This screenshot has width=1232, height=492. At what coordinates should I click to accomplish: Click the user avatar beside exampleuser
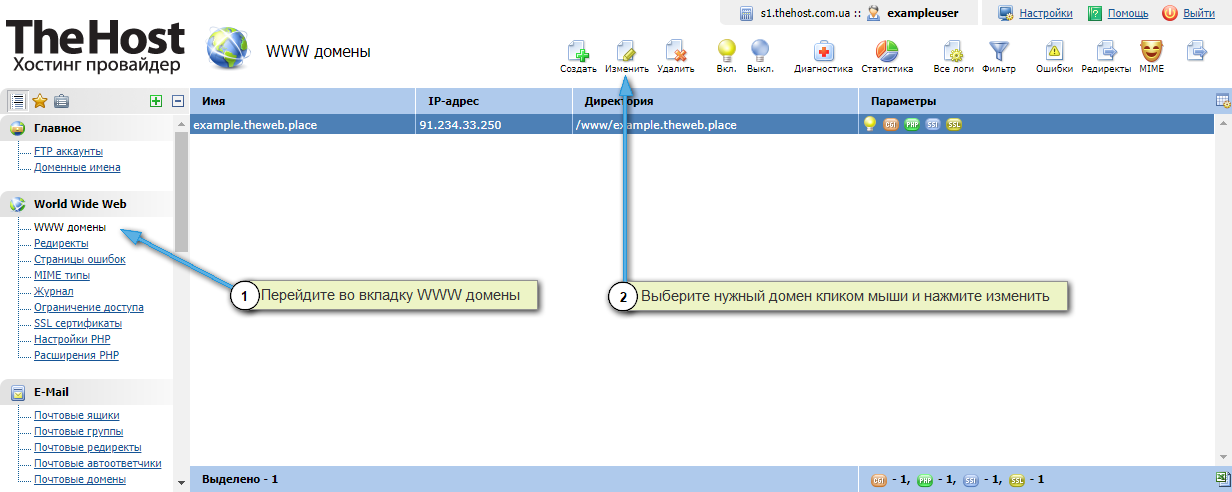pyautogui.click(x=874, y=13)
